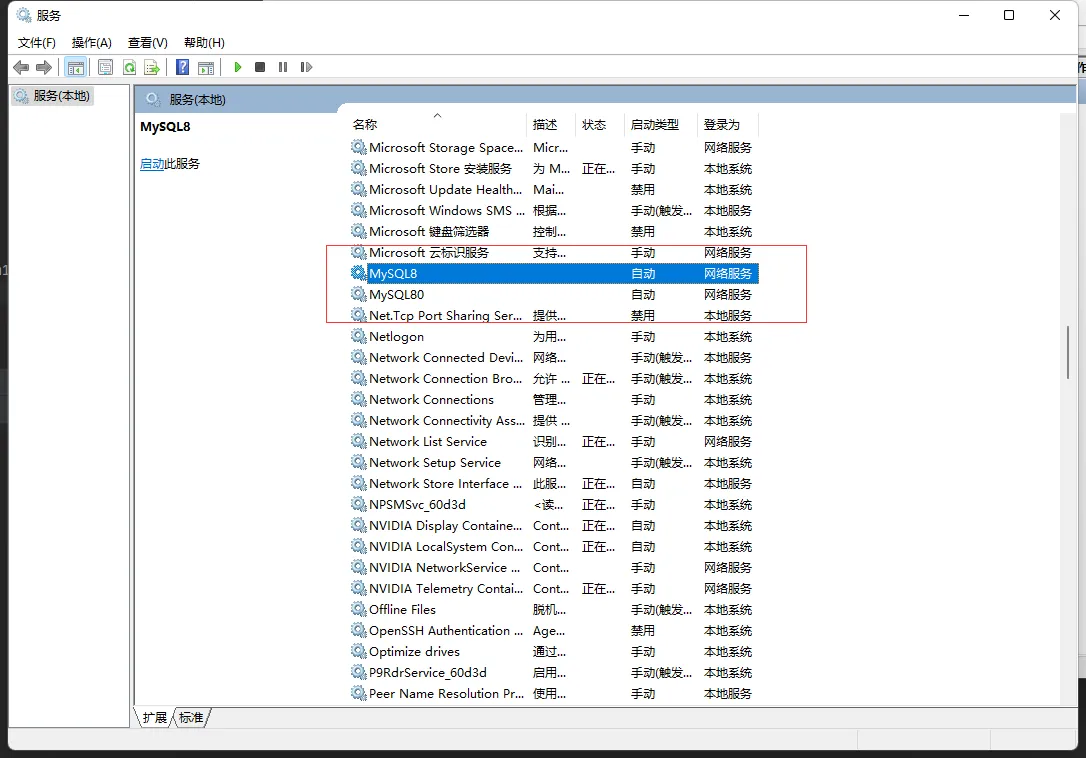Screen dimensions: 1086x758
Task: Sort by the 名称 column header
Action: click(438, 125)
